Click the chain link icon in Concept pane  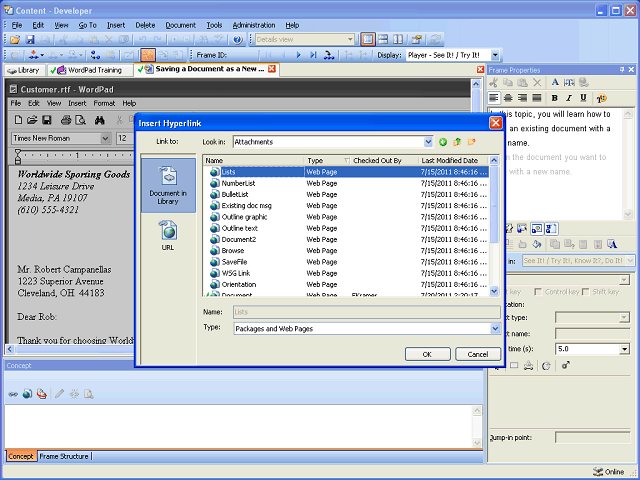point(13,394)
